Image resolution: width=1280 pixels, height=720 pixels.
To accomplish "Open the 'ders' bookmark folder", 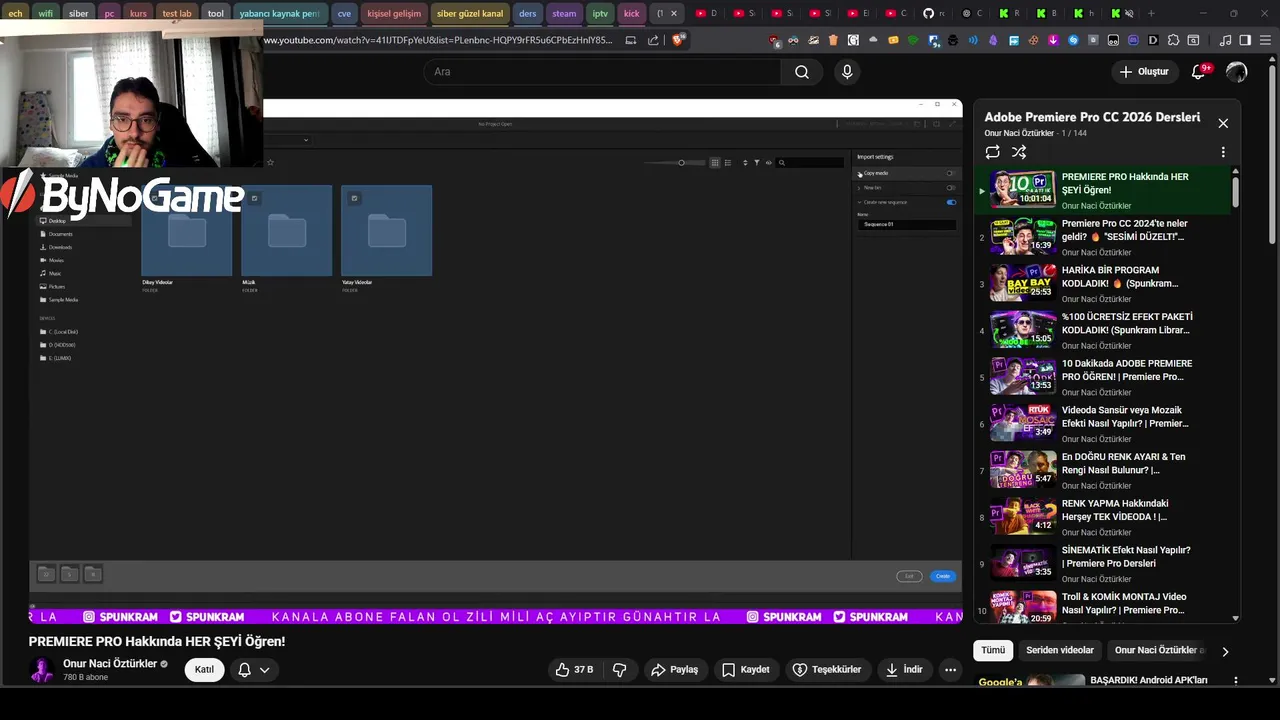I will point(528,14).
